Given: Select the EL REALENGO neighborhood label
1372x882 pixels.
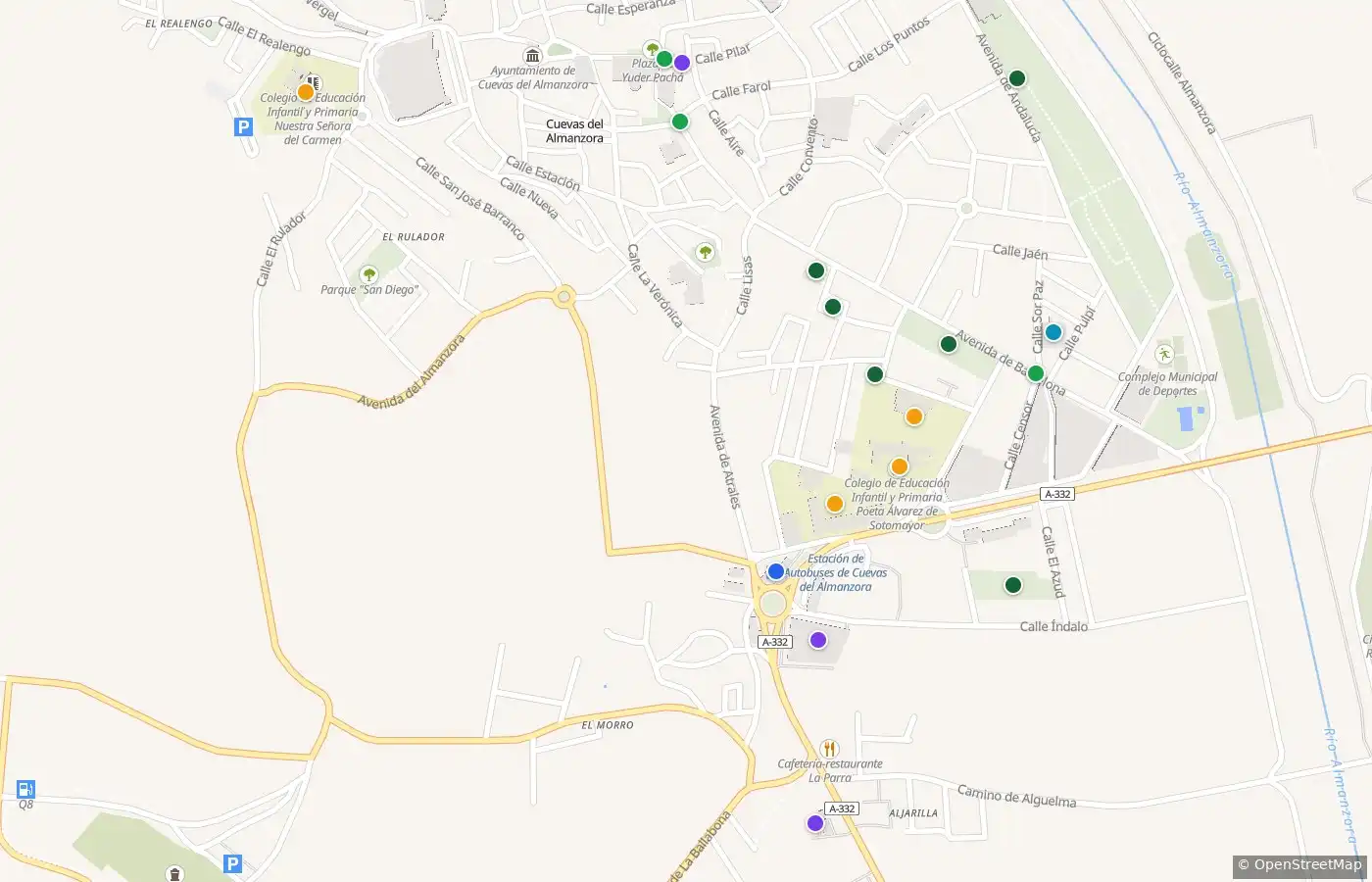Looking at the screenshot, I should click(x=178, y=24).
